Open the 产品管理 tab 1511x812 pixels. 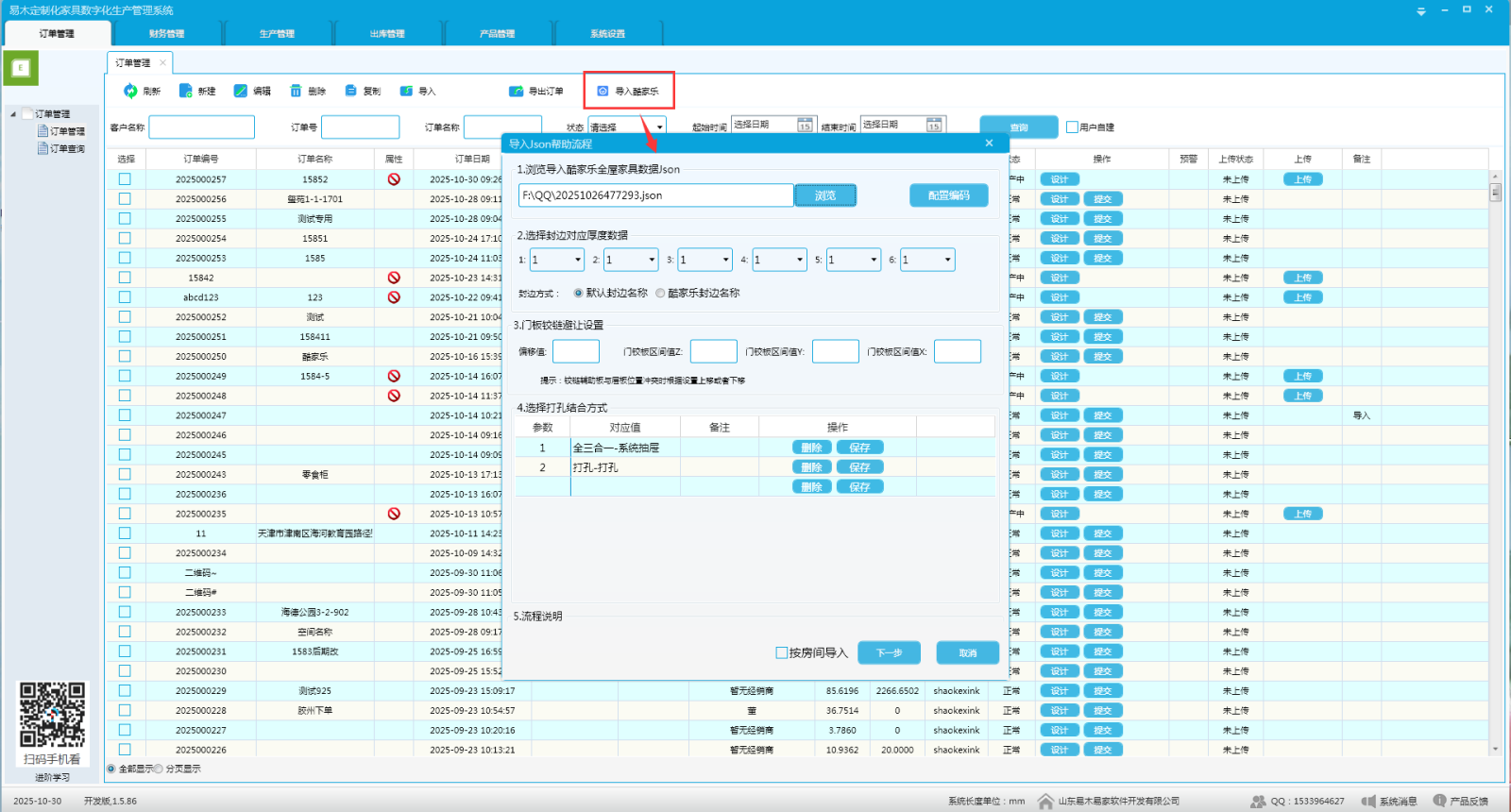click(x=497, y=33)
